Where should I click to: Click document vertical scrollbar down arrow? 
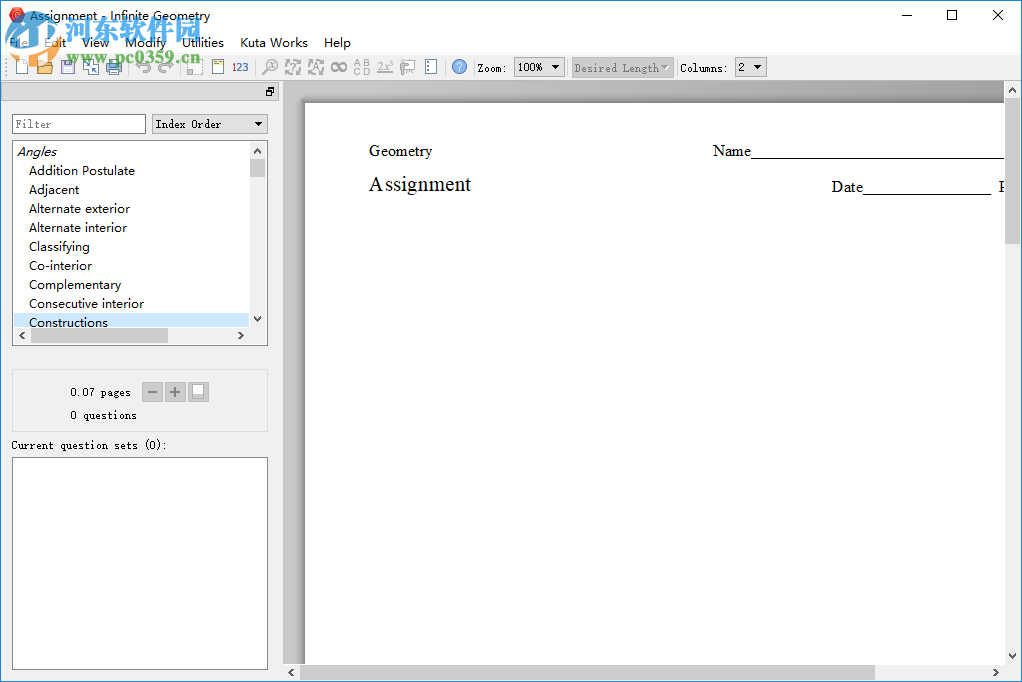click(1012, 656)
